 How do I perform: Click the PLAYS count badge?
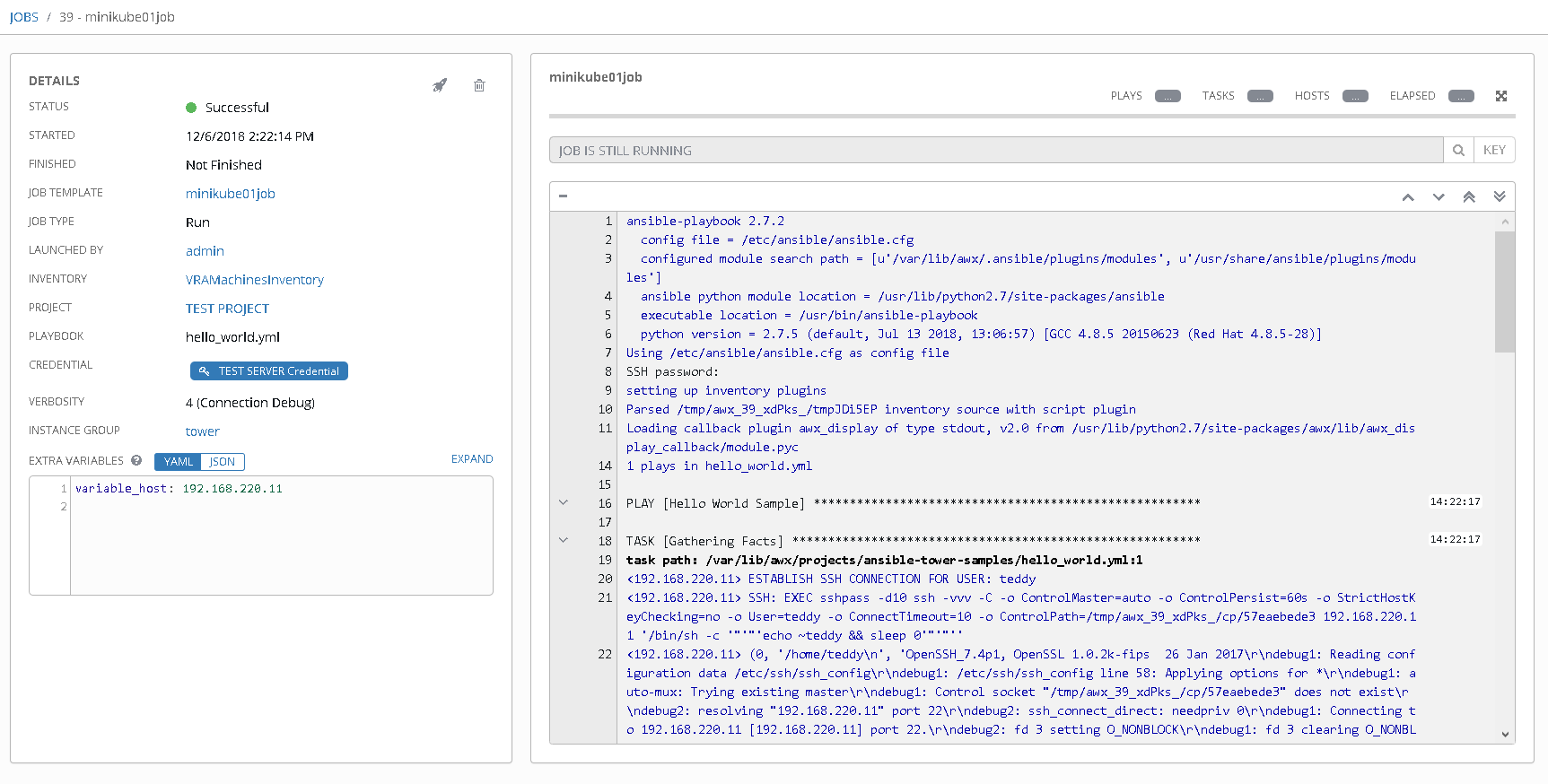tap(1168, 96)
